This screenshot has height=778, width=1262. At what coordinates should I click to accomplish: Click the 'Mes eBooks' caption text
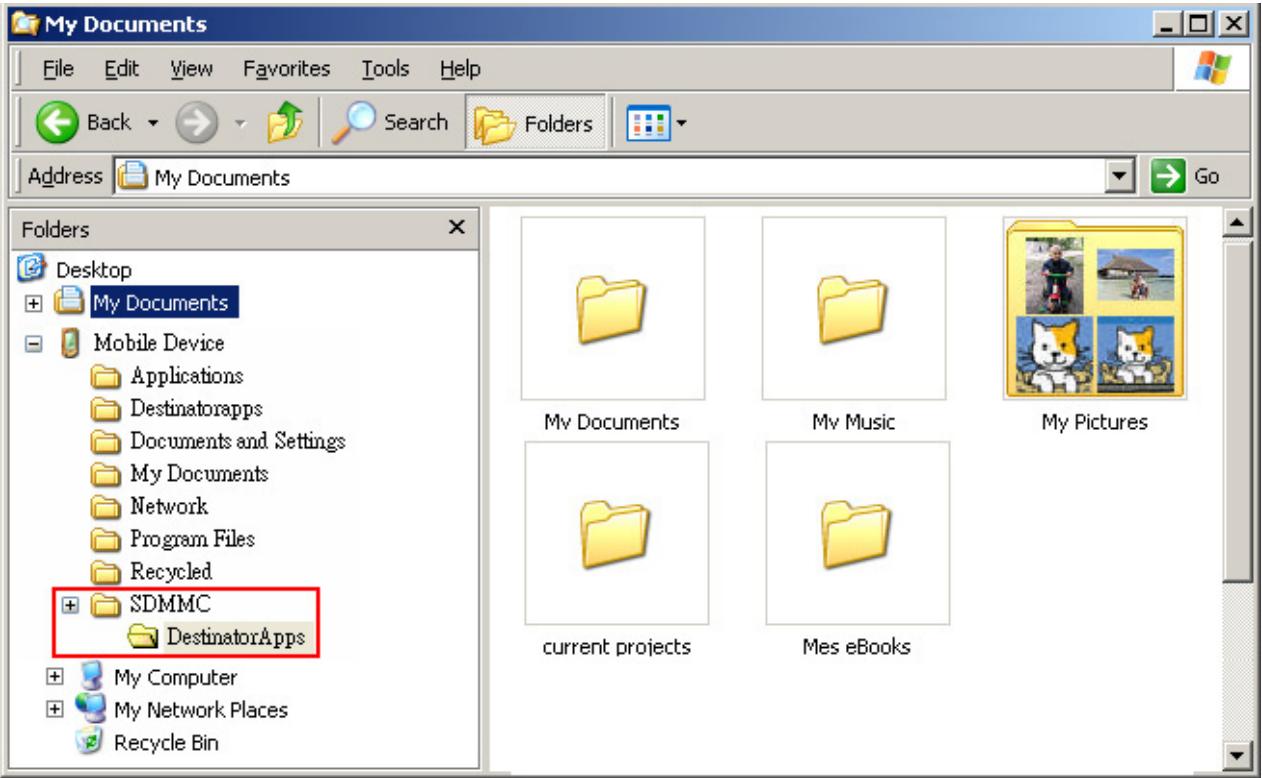click(856, 647)
